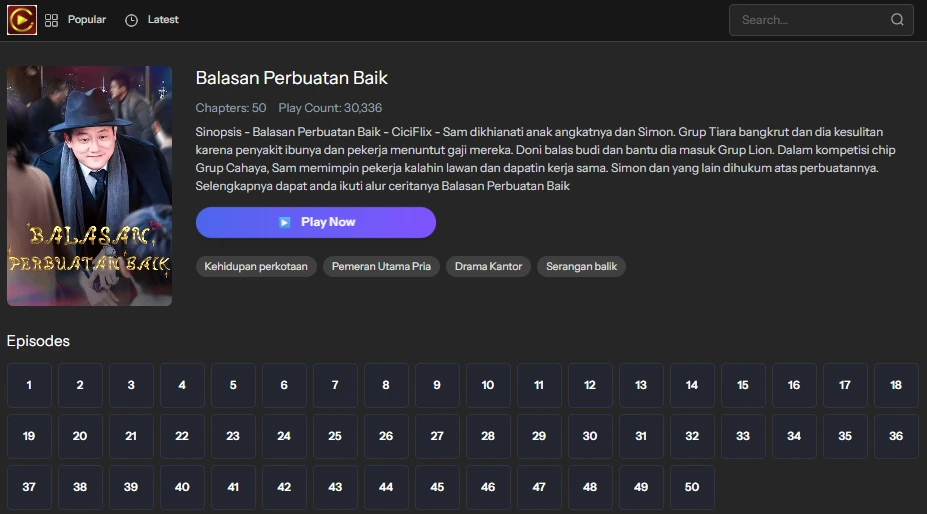
Task: Click the Play Now button
Action: click(x=316, y=222)
